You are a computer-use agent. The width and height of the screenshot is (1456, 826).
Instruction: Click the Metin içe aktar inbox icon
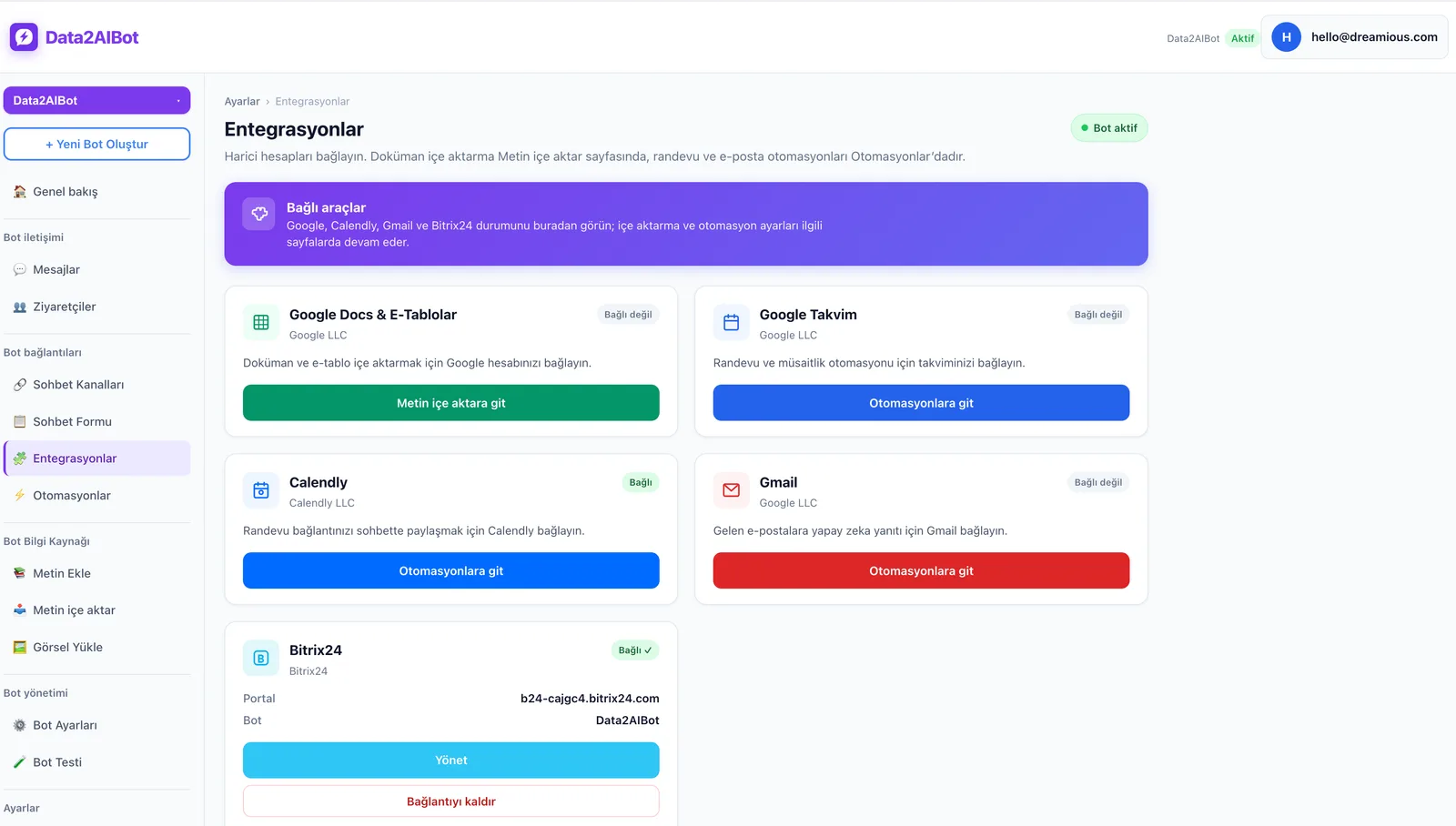20,610
